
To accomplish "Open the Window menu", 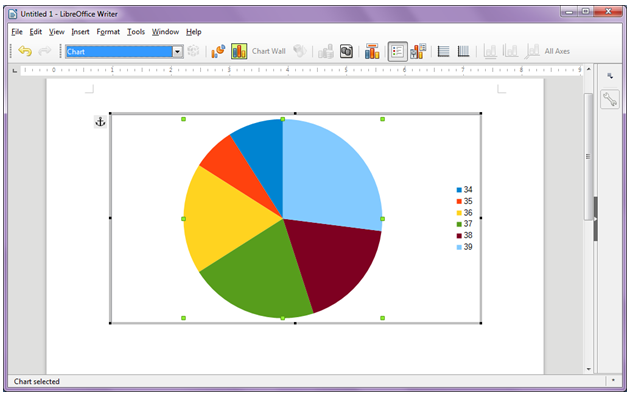I will tap(166, 31).
